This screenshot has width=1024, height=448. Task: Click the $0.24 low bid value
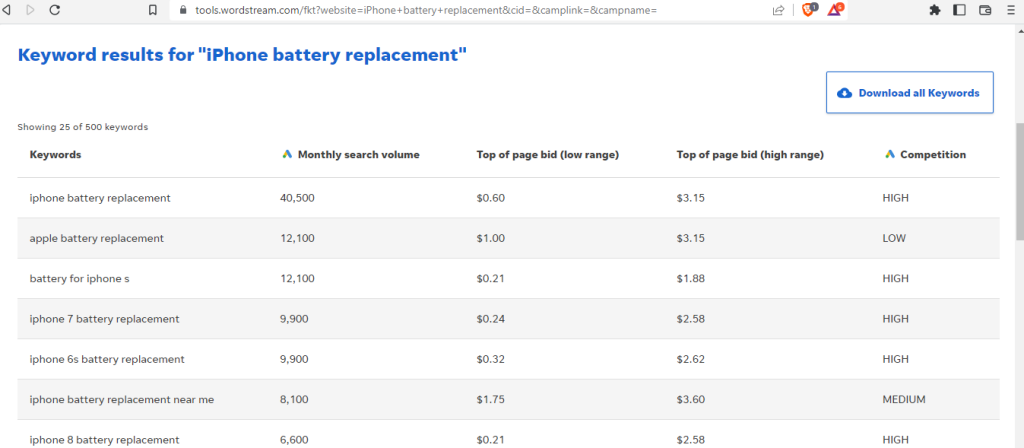click(490, 319)
